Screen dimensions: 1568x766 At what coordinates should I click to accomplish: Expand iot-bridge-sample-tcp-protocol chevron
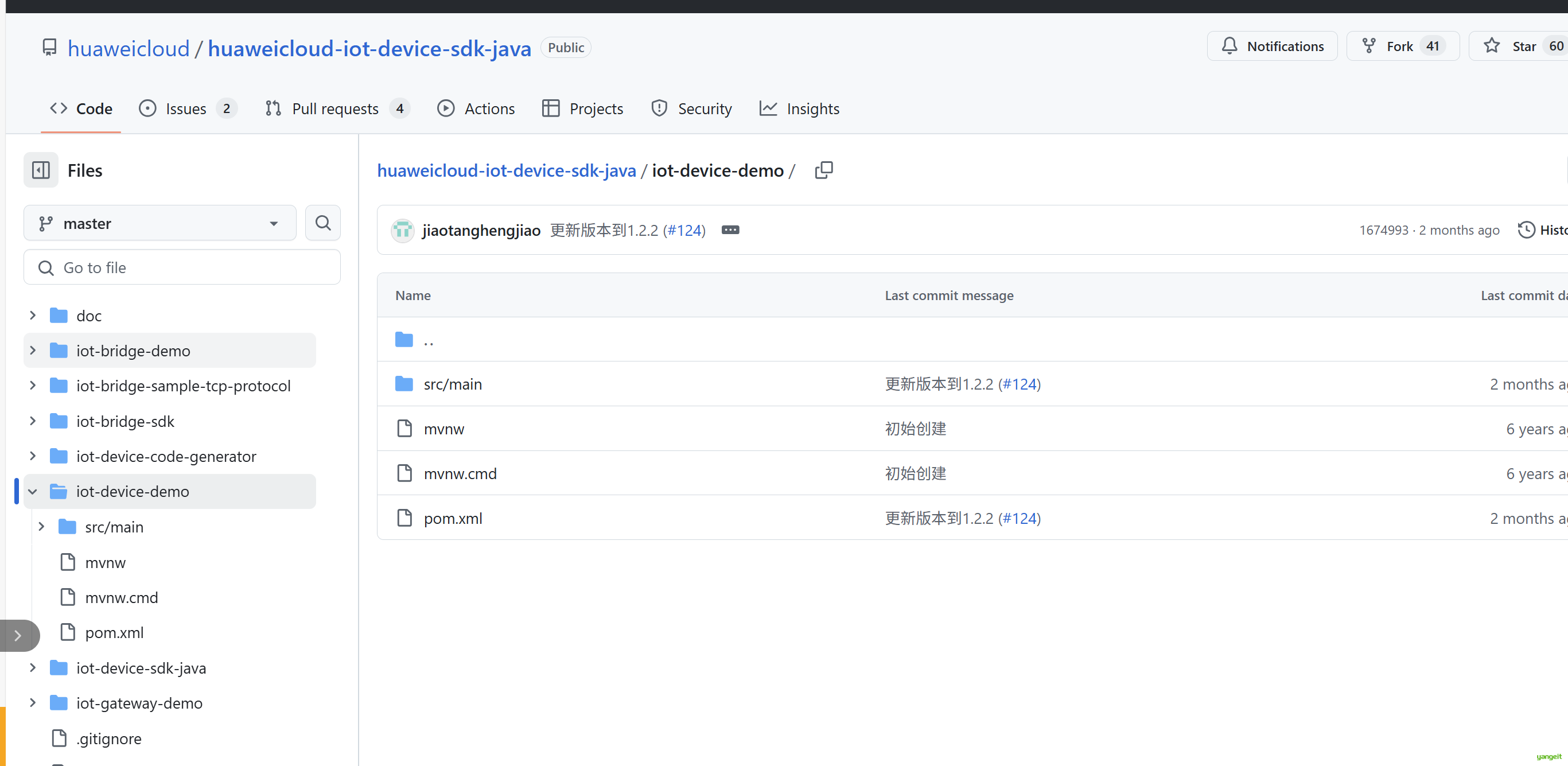click(x=33, y=386)
